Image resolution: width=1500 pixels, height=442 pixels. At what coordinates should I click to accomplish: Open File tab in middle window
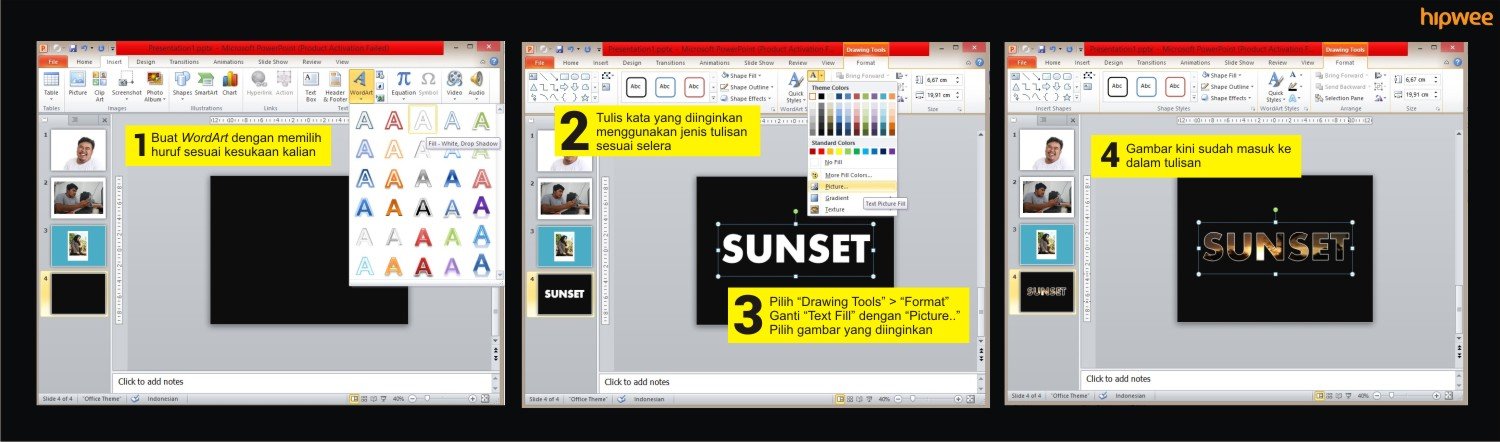(537, 62)
